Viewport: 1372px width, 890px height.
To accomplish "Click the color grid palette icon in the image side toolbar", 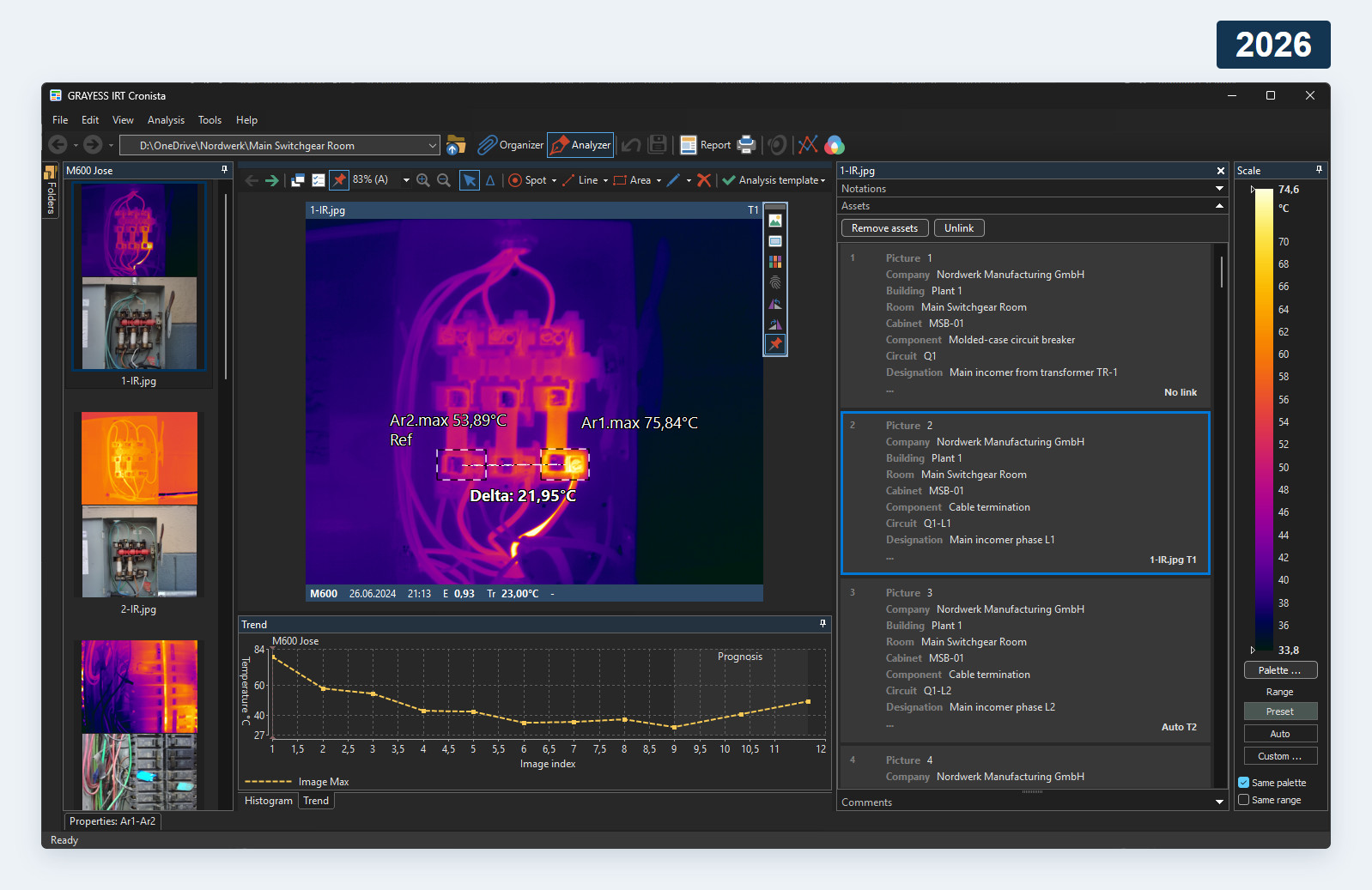I will coord(775,262).
